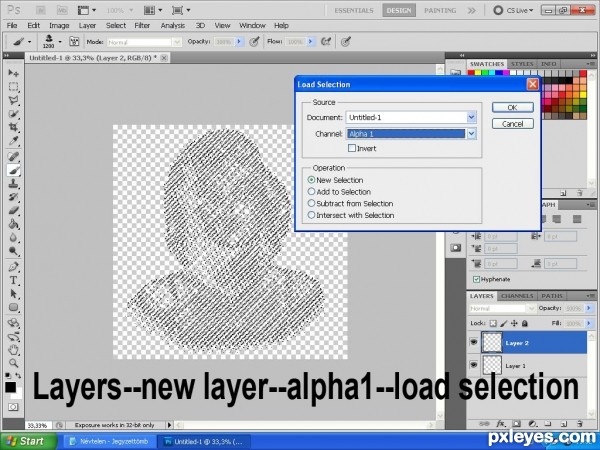The height and width of the screenshot is (450, 600).
Task: Select the Eyedropper tool
Action: (x=13, y=141)
